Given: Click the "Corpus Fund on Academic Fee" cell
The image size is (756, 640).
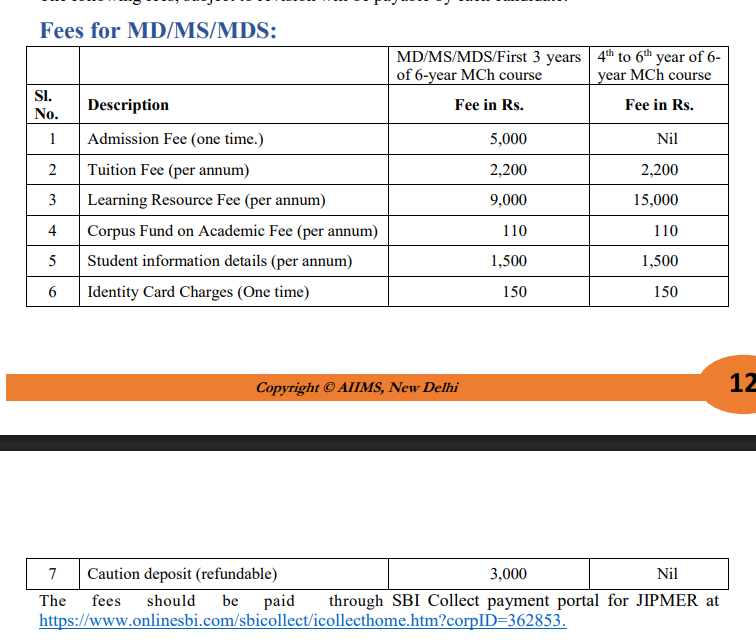Looking at the screenshot, I should (232, 231).
